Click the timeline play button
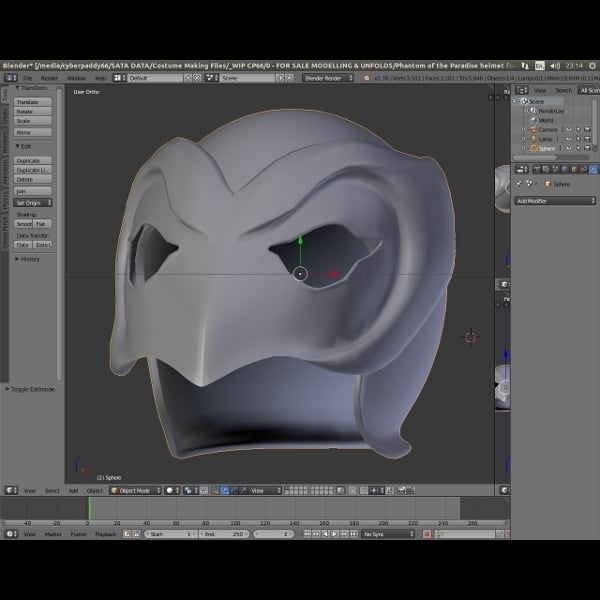This screenshot has height=600, width=600. tap(334, 534)
